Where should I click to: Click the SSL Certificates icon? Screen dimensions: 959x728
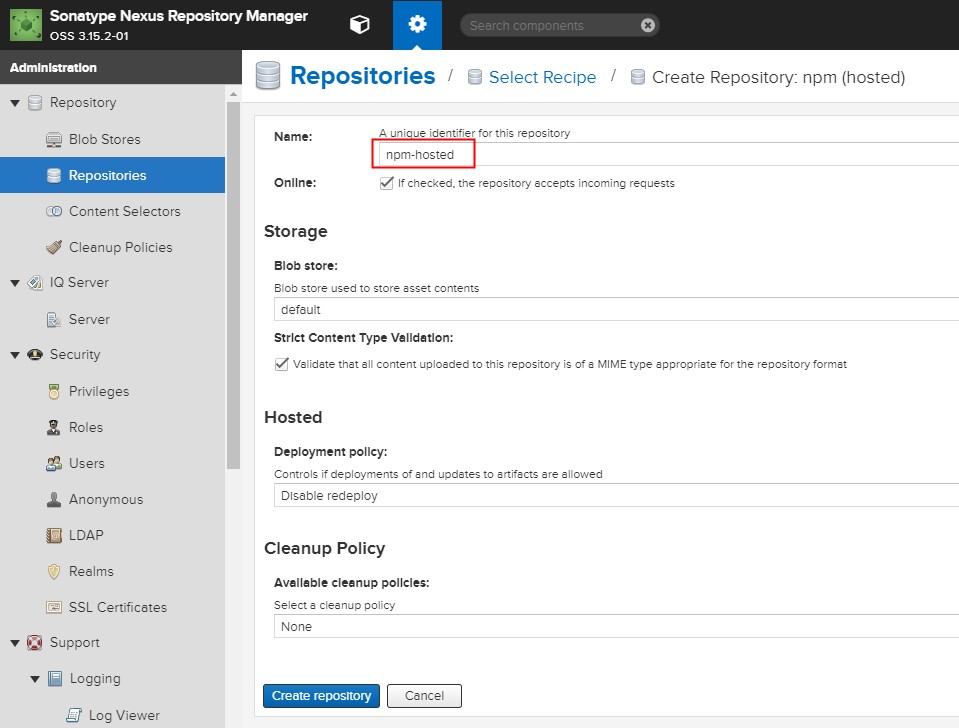(x=54, y=607)
